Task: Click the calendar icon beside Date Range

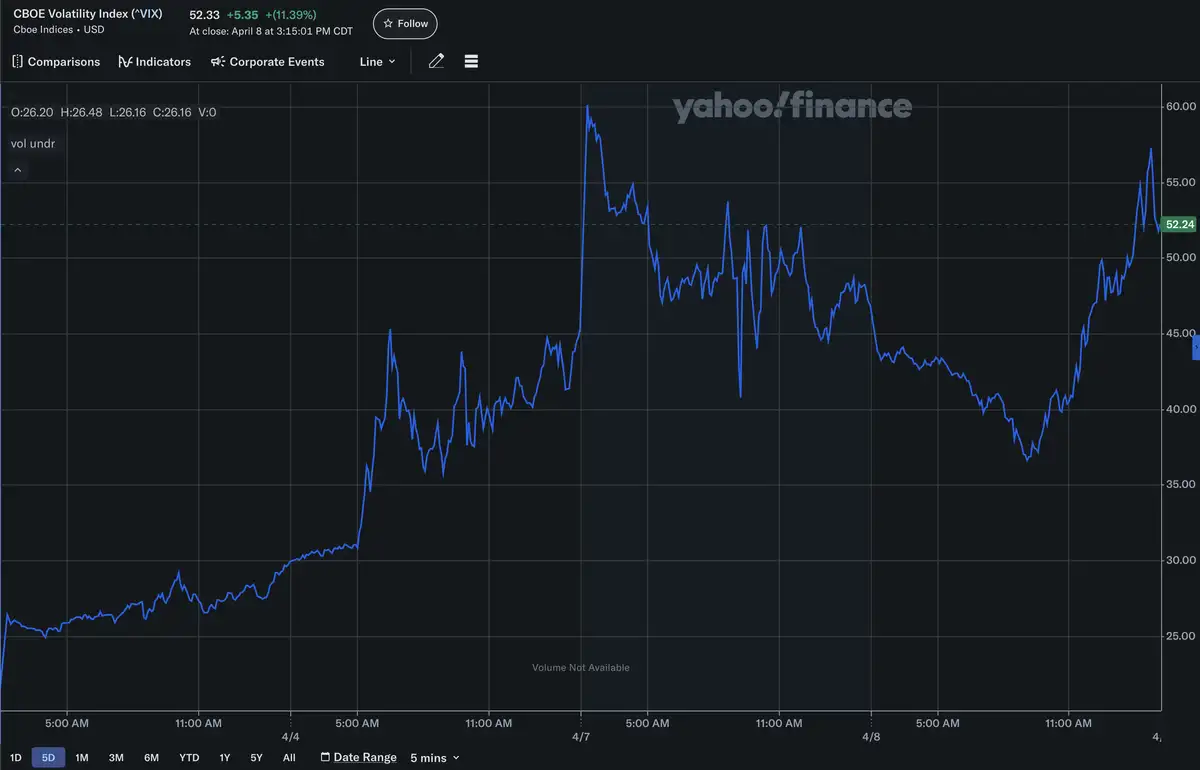Action: click(x=325, y=758)
